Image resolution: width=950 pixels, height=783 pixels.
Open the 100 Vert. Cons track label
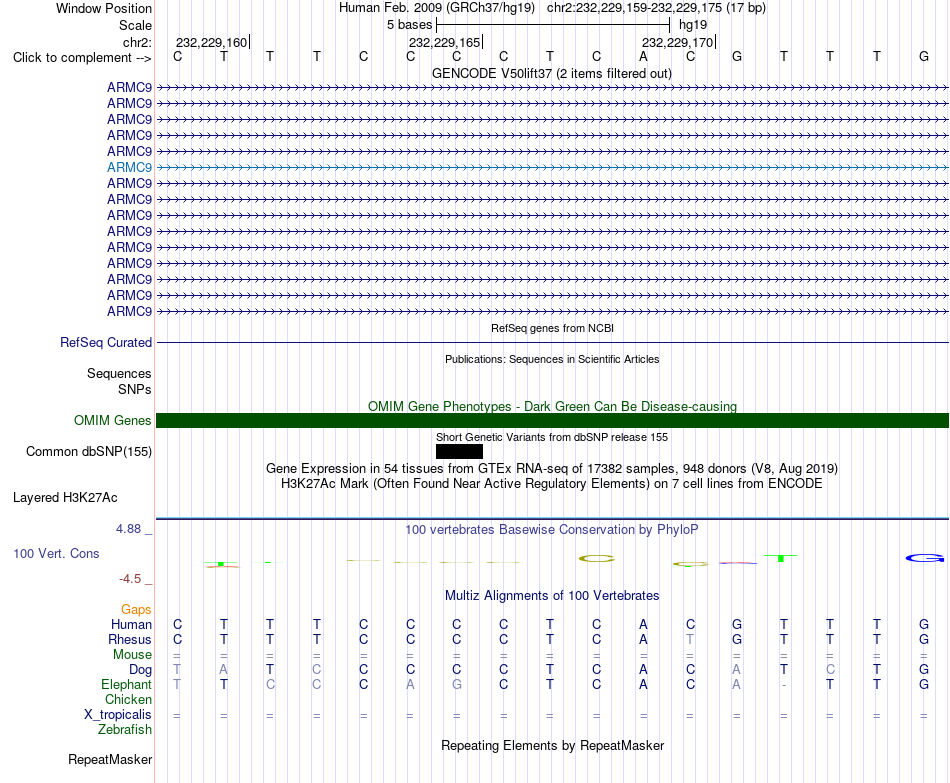click(56, 553)
